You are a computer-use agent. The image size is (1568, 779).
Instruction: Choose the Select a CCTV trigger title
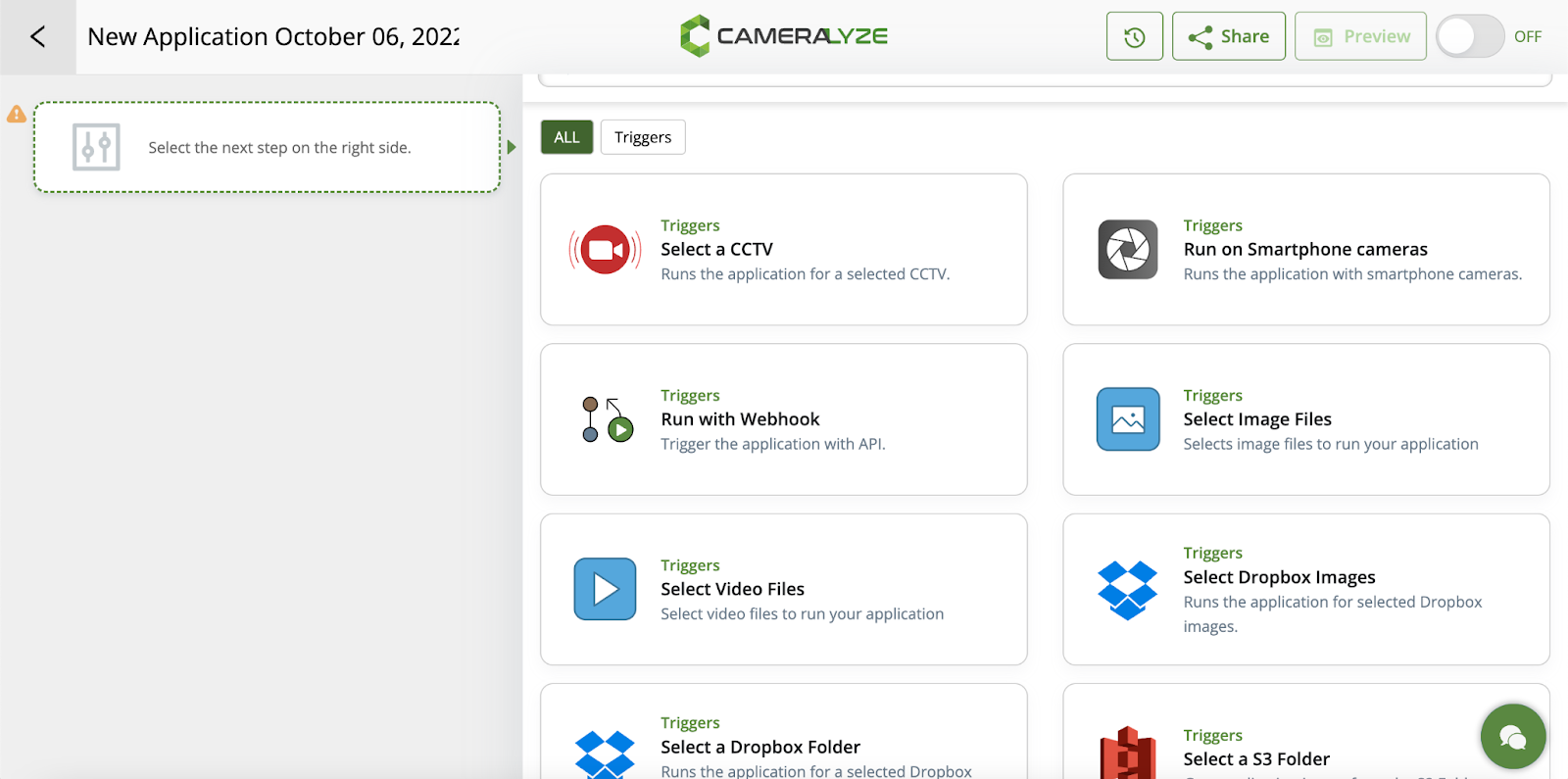click(716, 249)
